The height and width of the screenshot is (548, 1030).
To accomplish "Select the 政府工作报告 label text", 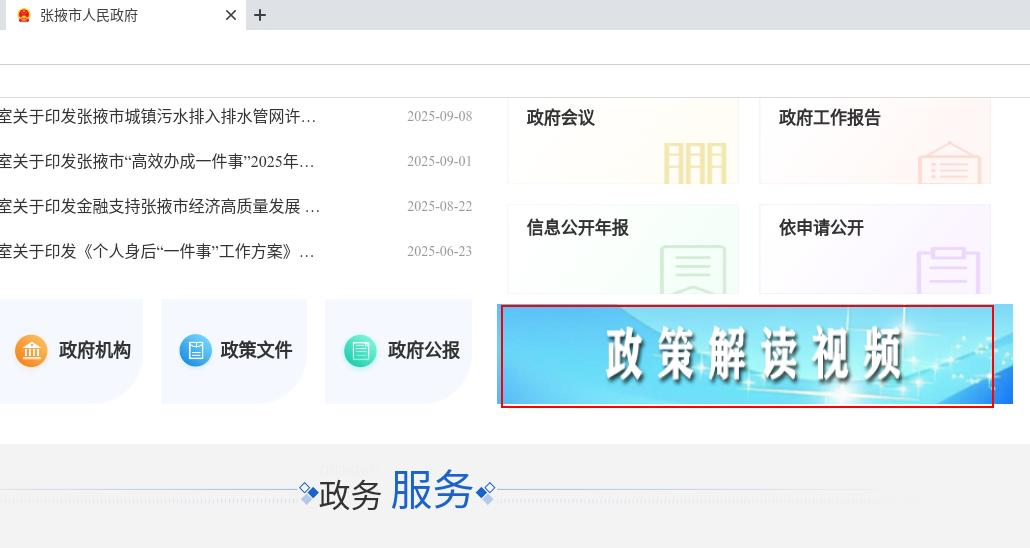I will pos(829,118).
